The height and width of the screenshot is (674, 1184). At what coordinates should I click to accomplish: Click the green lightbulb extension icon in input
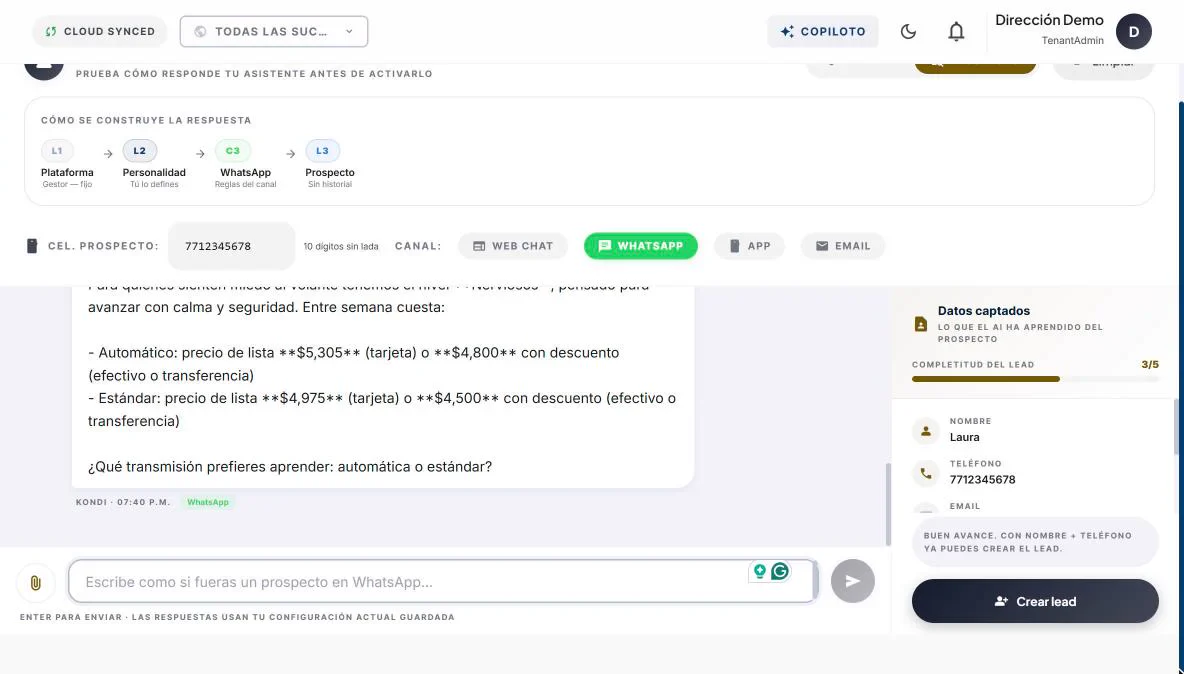tap(760, 571)
